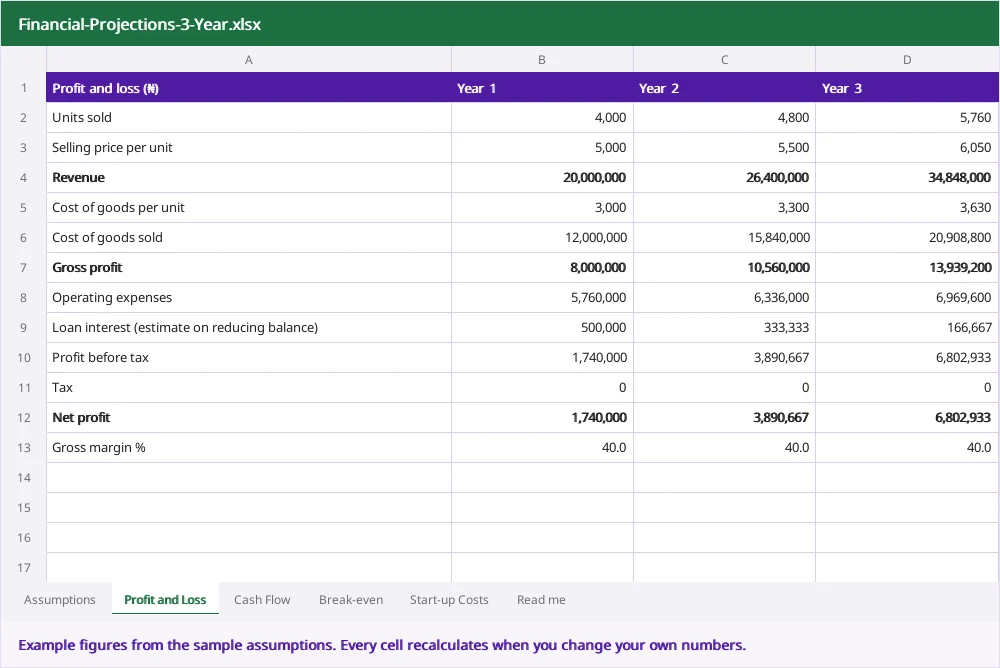This screenshot has height=668, width=1000.
Task: Click Year 3 operating expenses 6,969,600
Action: (907, 297)
